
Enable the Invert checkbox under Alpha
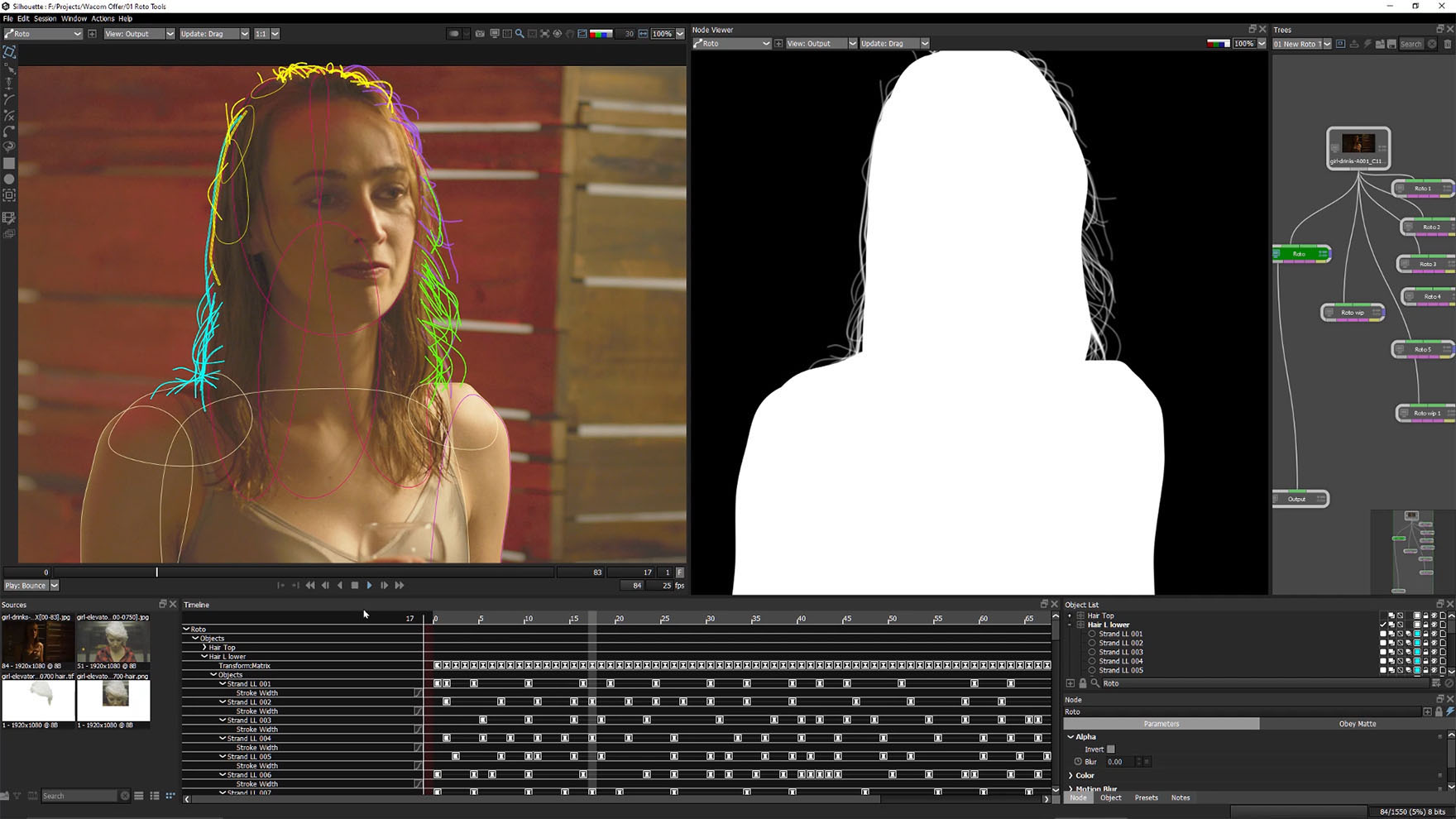click(1111, 750)
